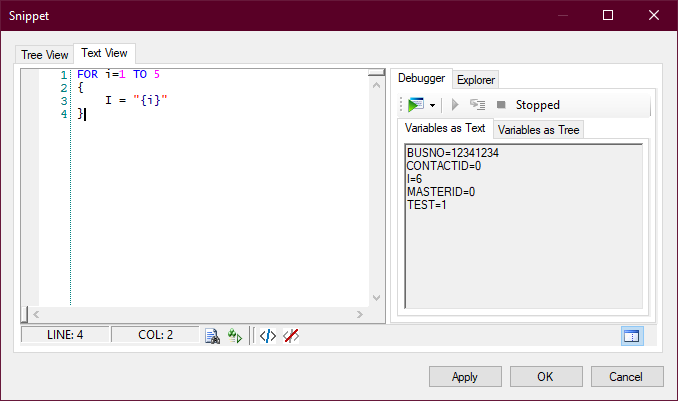Image resolution: width=678 pixels, height=401 pixels.
Task: Toggle the side panel layout icon
Action: click(631, 336)
